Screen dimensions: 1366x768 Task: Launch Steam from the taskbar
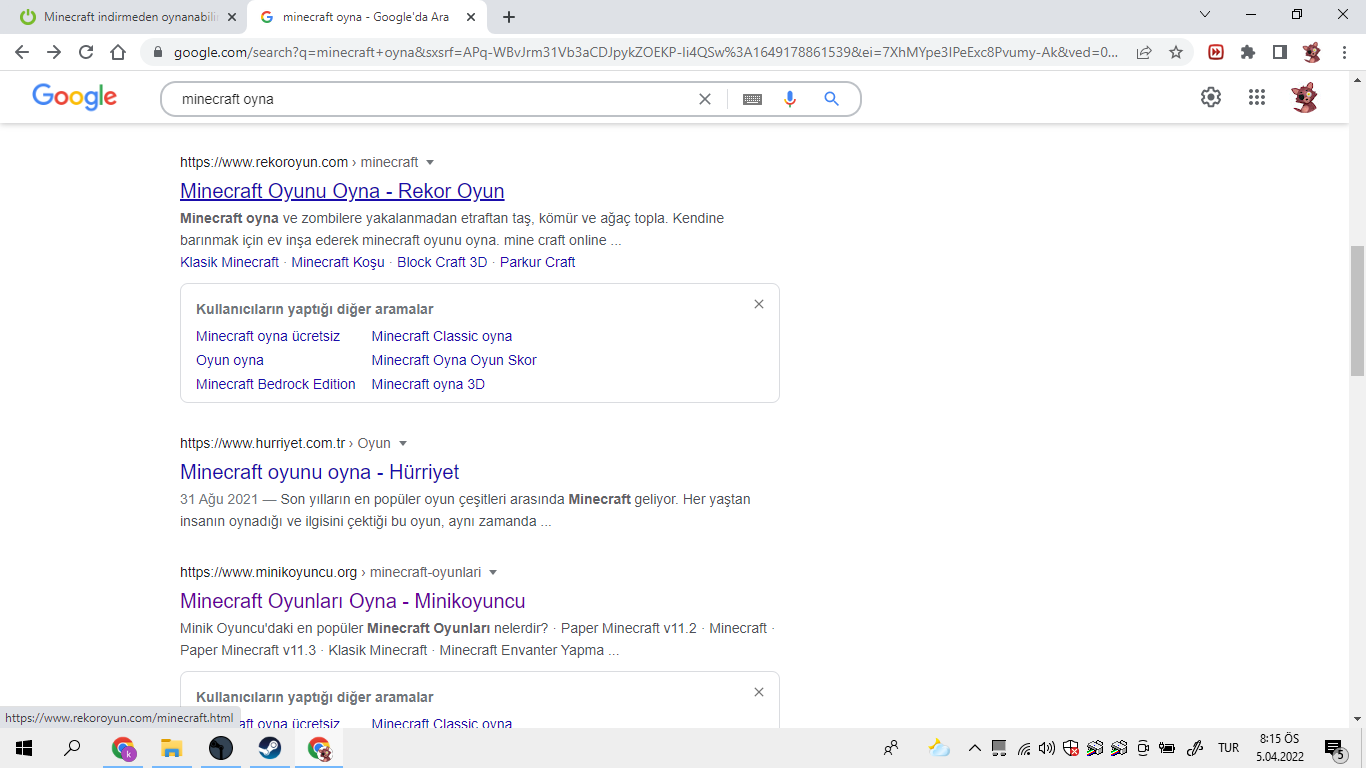coord(270,748)
